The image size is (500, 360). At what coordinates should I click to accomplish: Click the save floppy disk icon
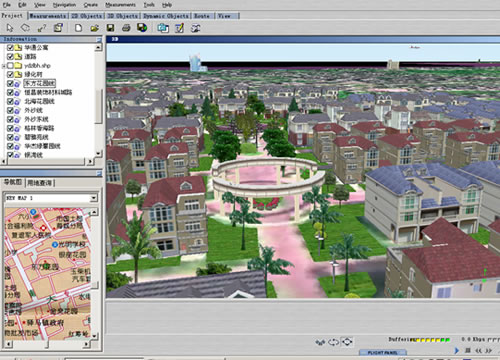(x=110, y=28)
